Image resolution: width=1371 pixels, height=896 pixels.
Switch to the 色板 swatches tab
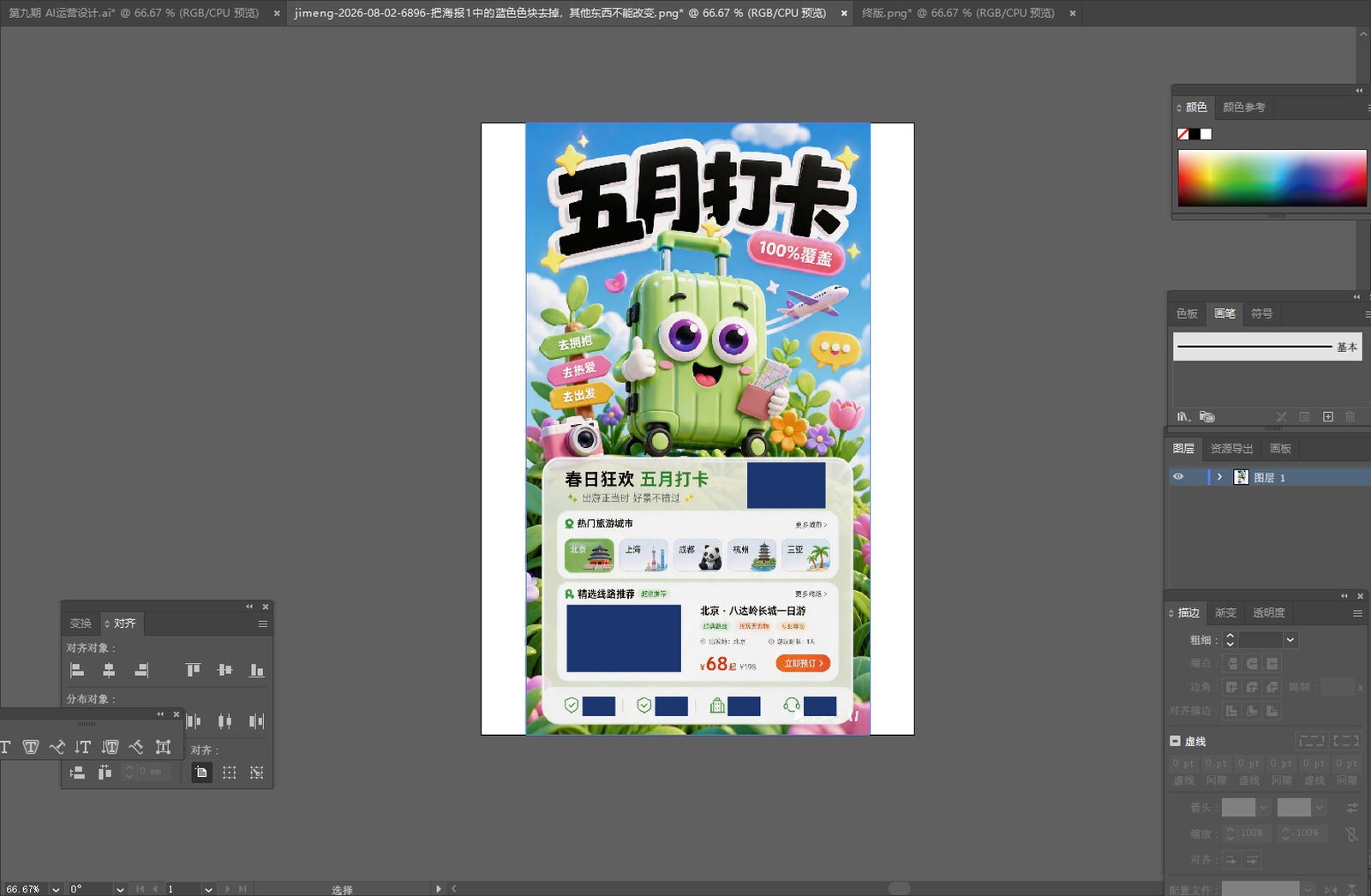[1187, 314]
